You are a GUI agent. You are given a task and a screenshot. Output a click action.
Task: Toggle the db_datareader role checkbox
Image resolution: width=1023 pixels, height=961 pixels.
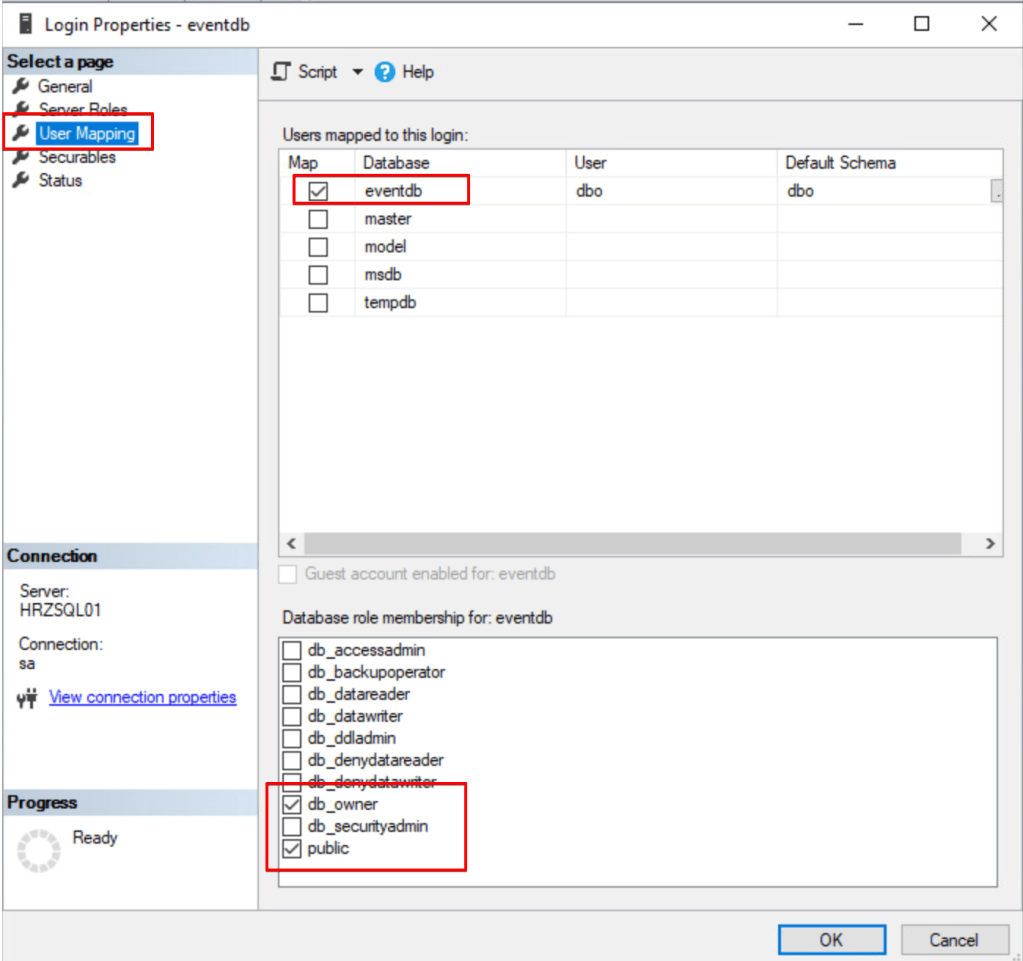pyautogui.click(x=291, y=694)
